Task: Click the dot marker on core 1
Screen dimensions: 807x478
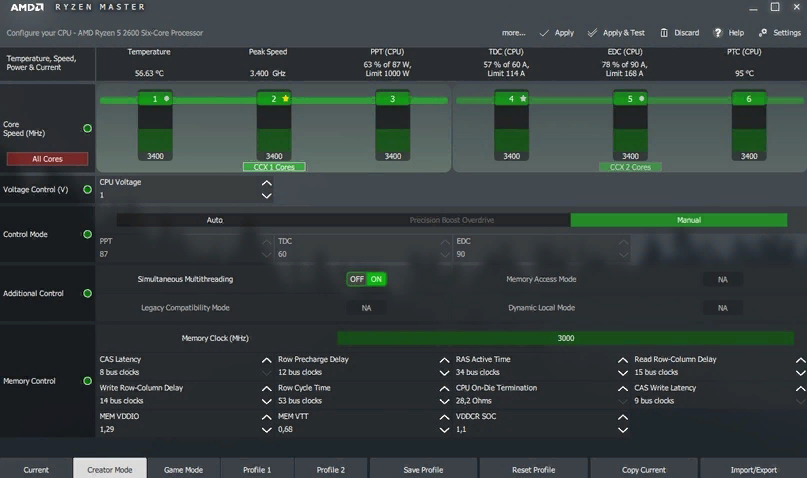Action: click(x=167, y=99)
